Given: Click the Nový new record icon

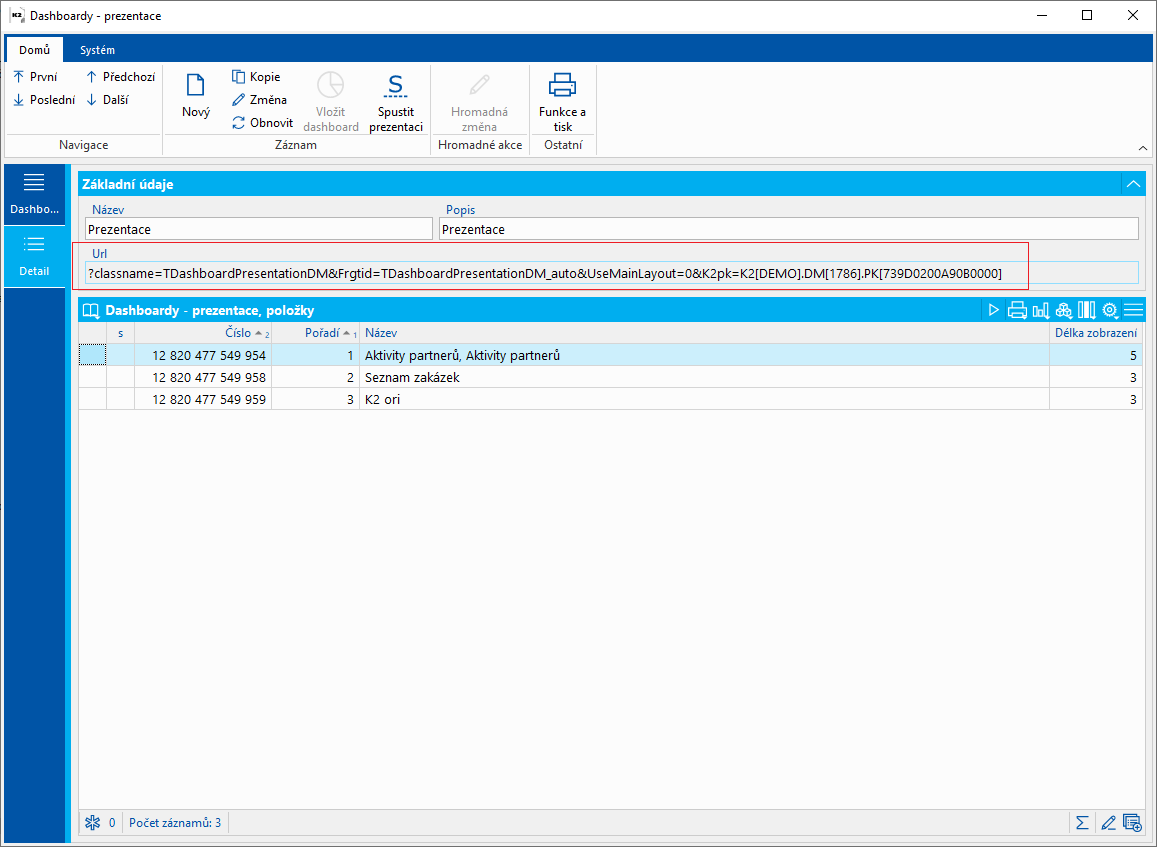Looking at the screenshot, I should point(196,87).
